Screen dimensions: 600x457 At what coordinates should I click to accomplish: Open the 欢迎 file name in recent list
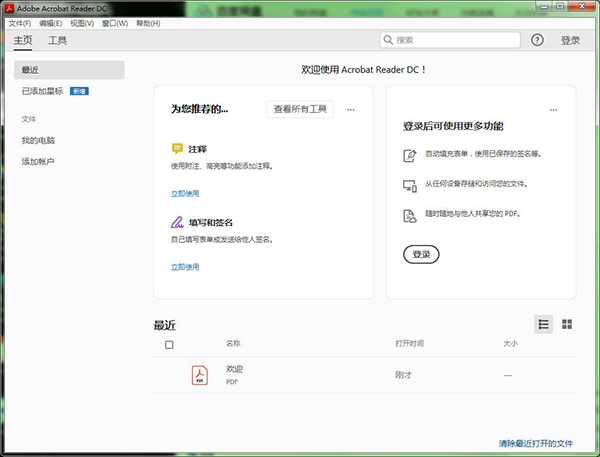click(234, 369)
